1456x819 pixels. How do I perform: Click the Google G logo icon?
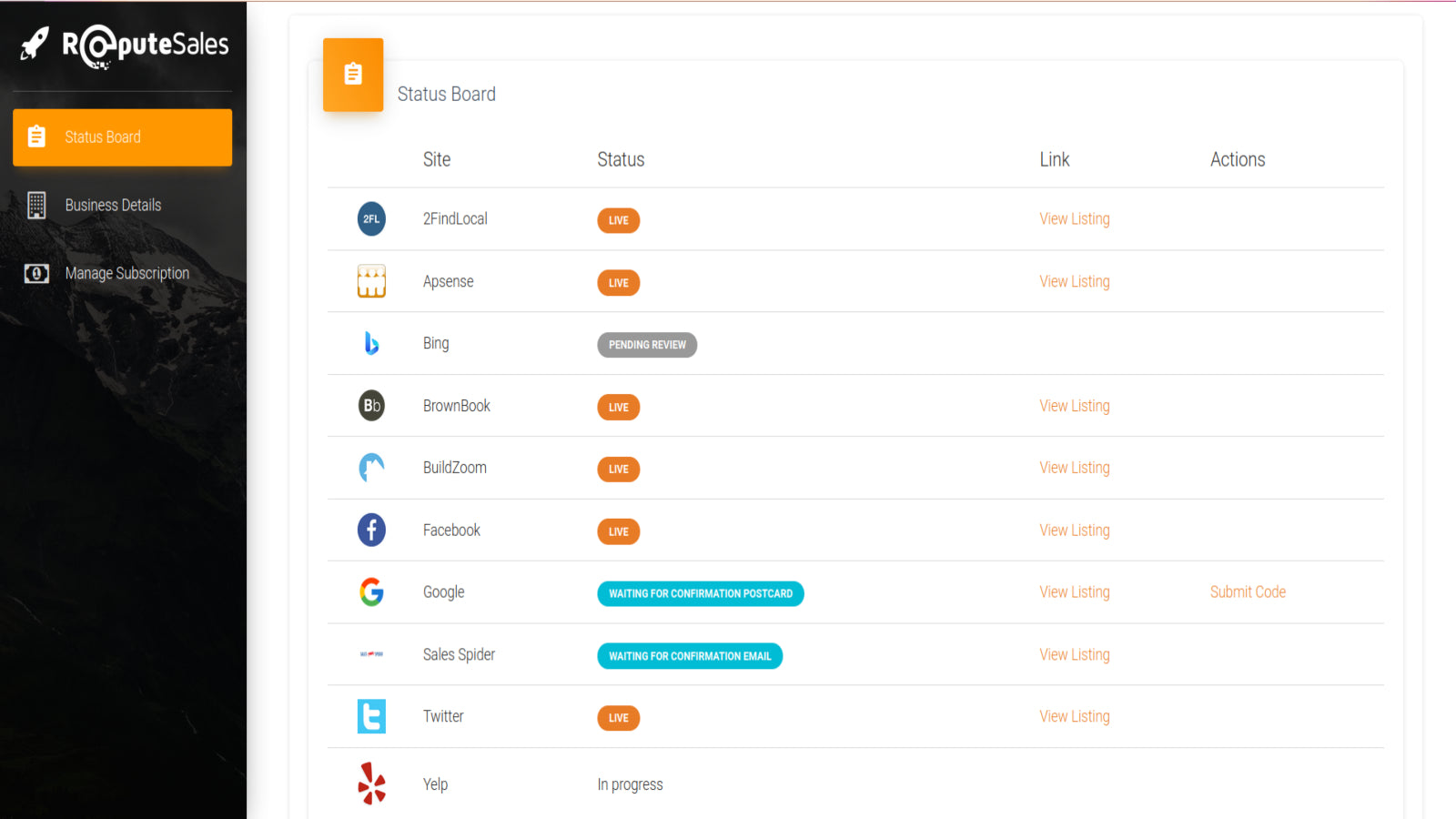pos(371,592)
